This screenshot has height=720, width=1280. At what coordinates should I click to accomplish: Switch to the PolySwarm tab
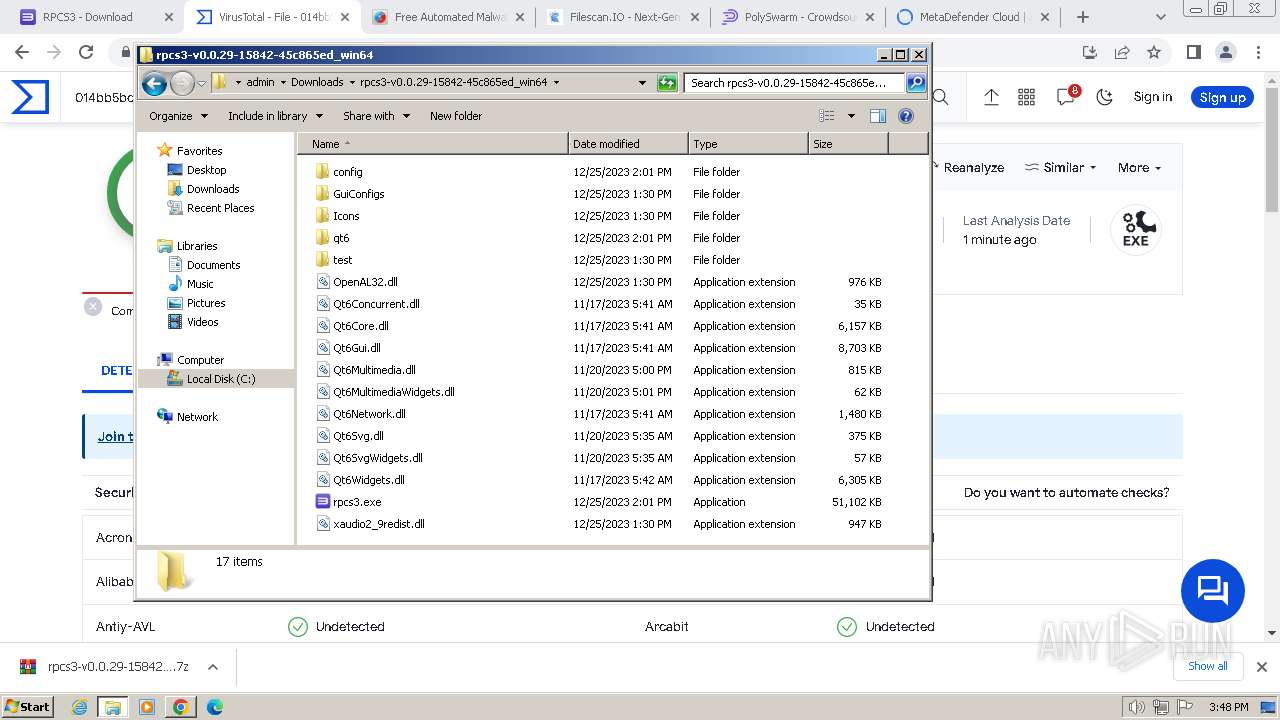[x=797, y=17]
